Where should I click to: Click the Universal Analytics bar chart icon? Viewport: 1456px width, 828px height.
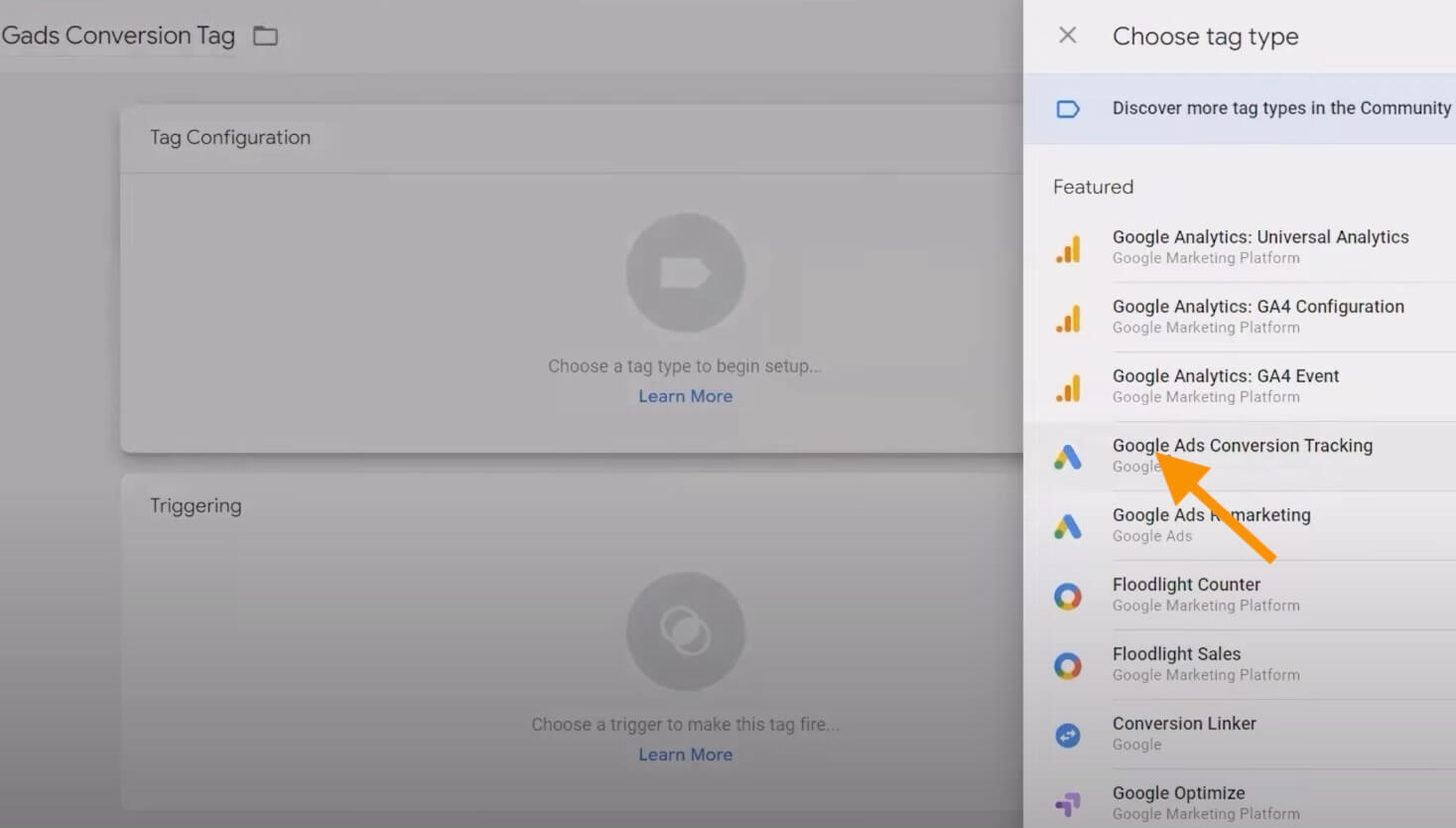[x=1068, y=248]
